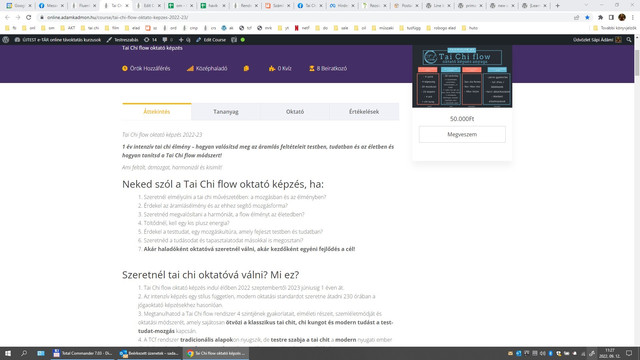Click the green status dot in admin bar

pyautogui.click(x=243, y=40)
